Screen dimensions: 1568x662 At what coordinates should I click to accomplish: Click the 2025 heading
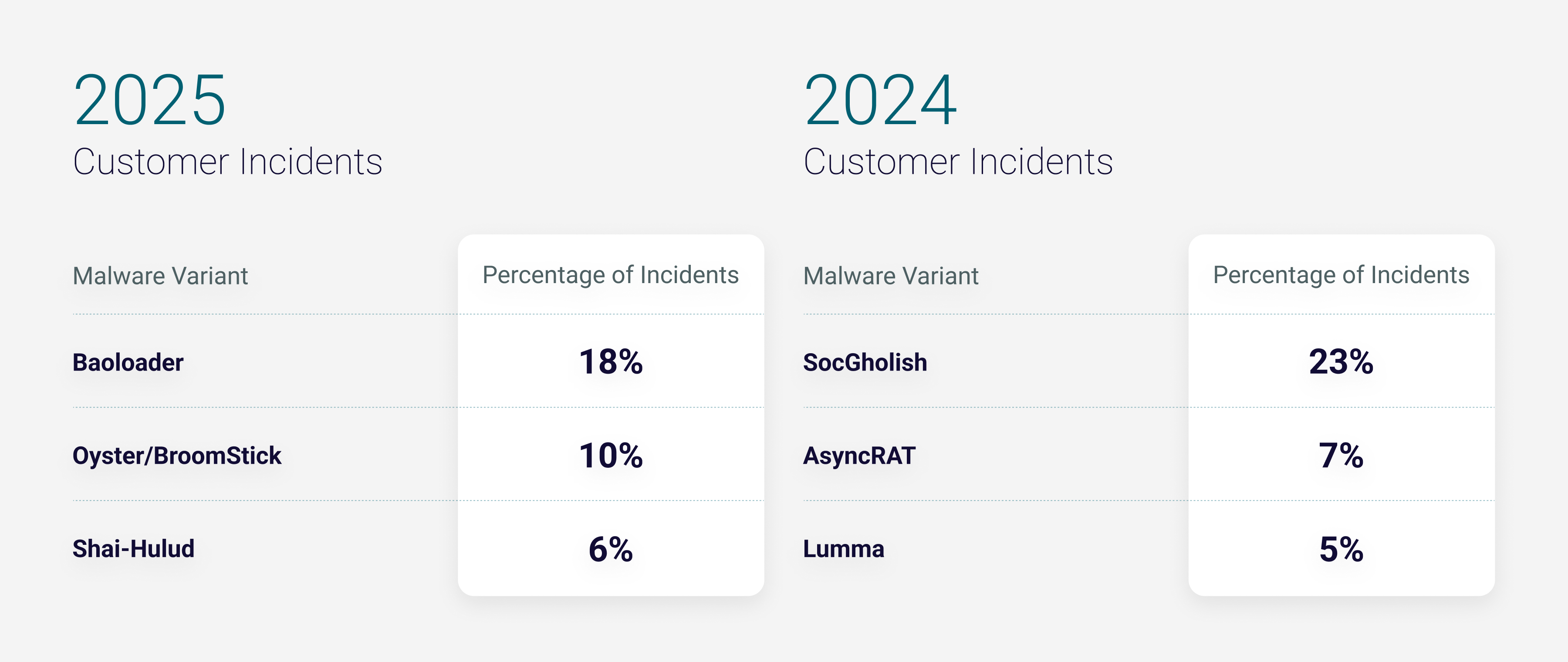(150, 100)
